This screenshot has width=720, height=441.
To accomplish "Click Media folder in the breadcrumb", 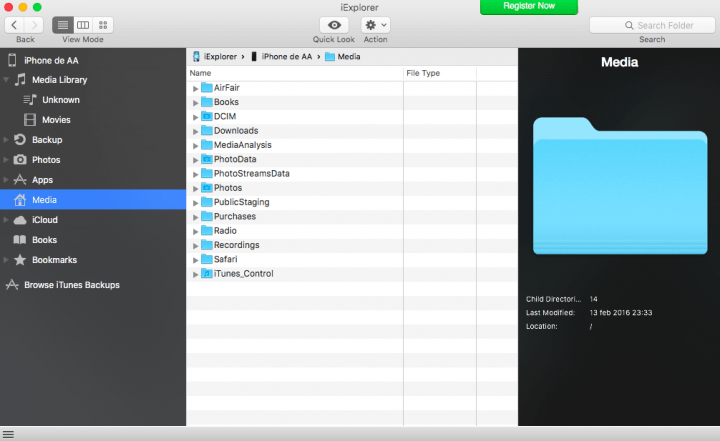I will coord(343,57).
